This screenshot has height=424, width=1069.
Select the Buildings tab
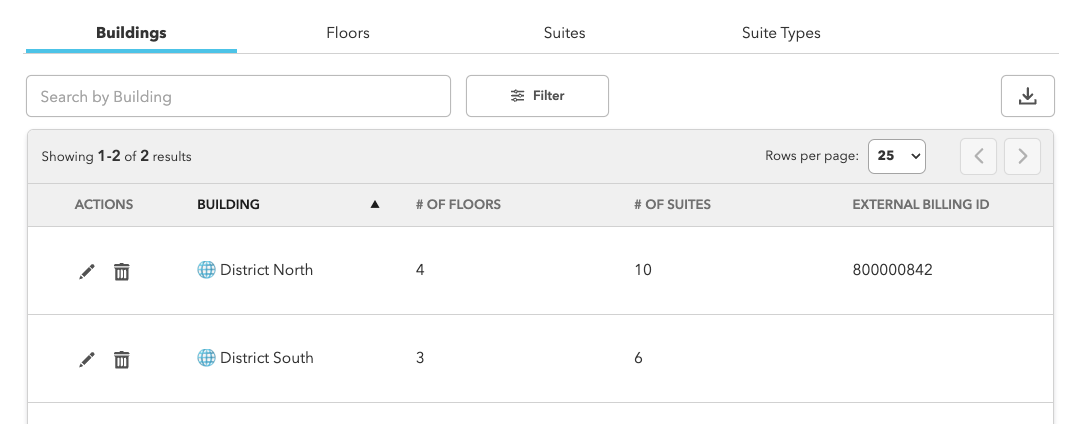pos(131,33)
